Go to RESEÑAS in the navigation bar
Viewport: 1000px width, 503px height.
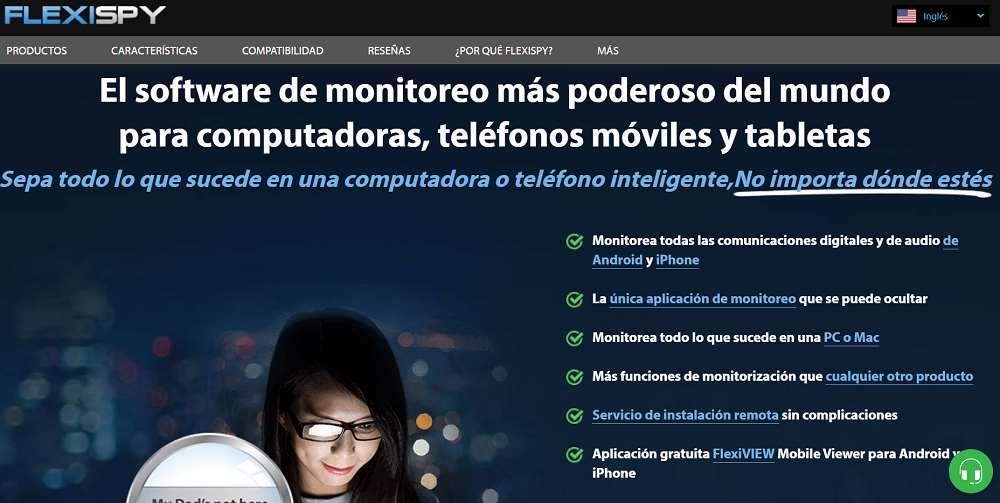(389, 50)
